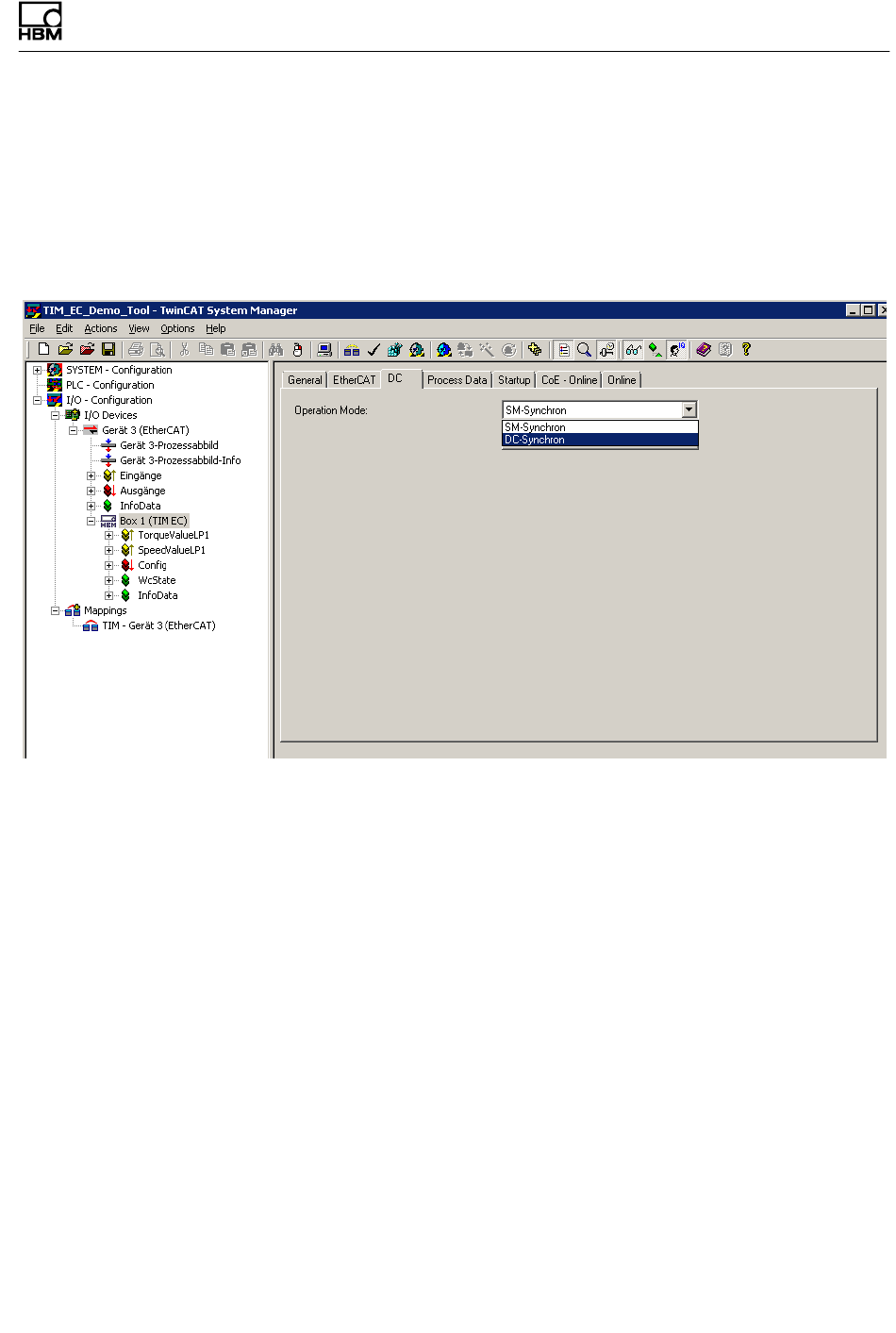Expand the SpeedValueLP1 node

(109, 550)
